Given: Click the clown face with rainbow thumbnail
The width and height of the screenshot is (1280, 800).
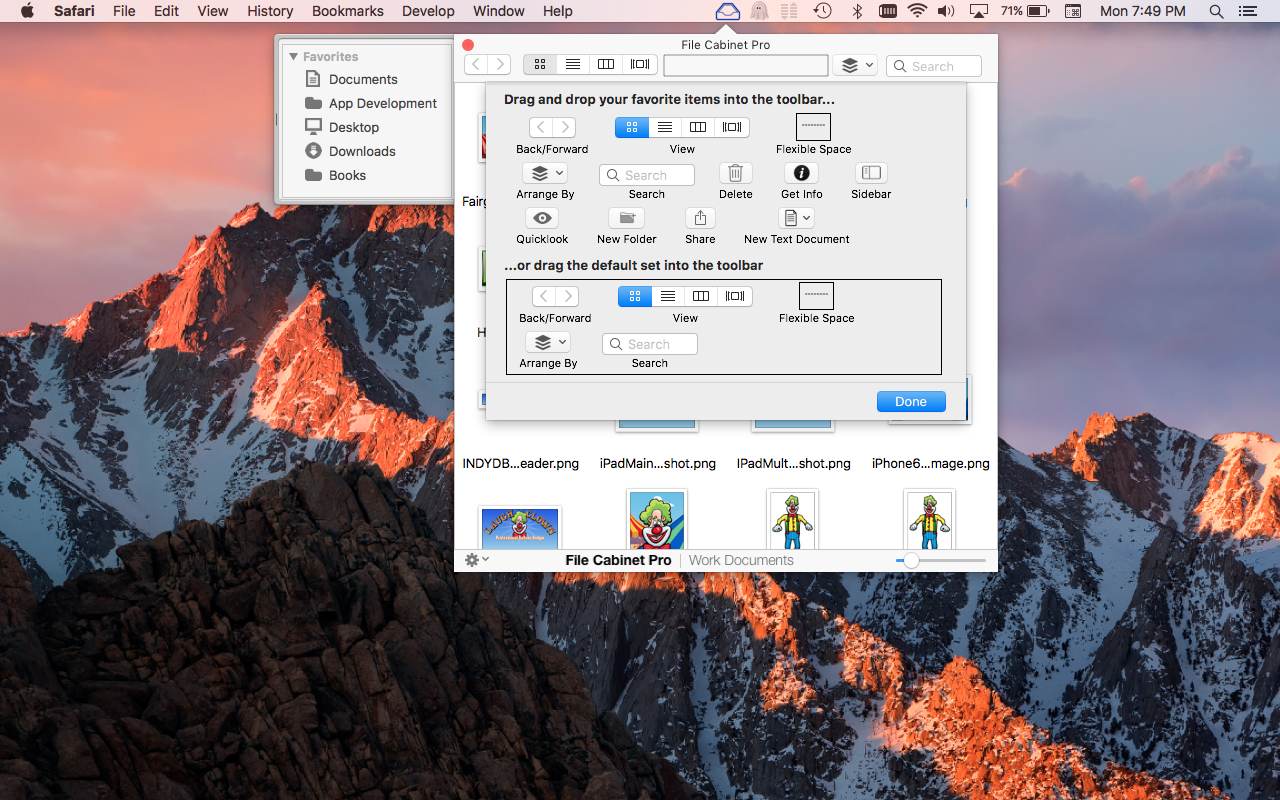Looking at the screenshot, I should click(657, 519).
